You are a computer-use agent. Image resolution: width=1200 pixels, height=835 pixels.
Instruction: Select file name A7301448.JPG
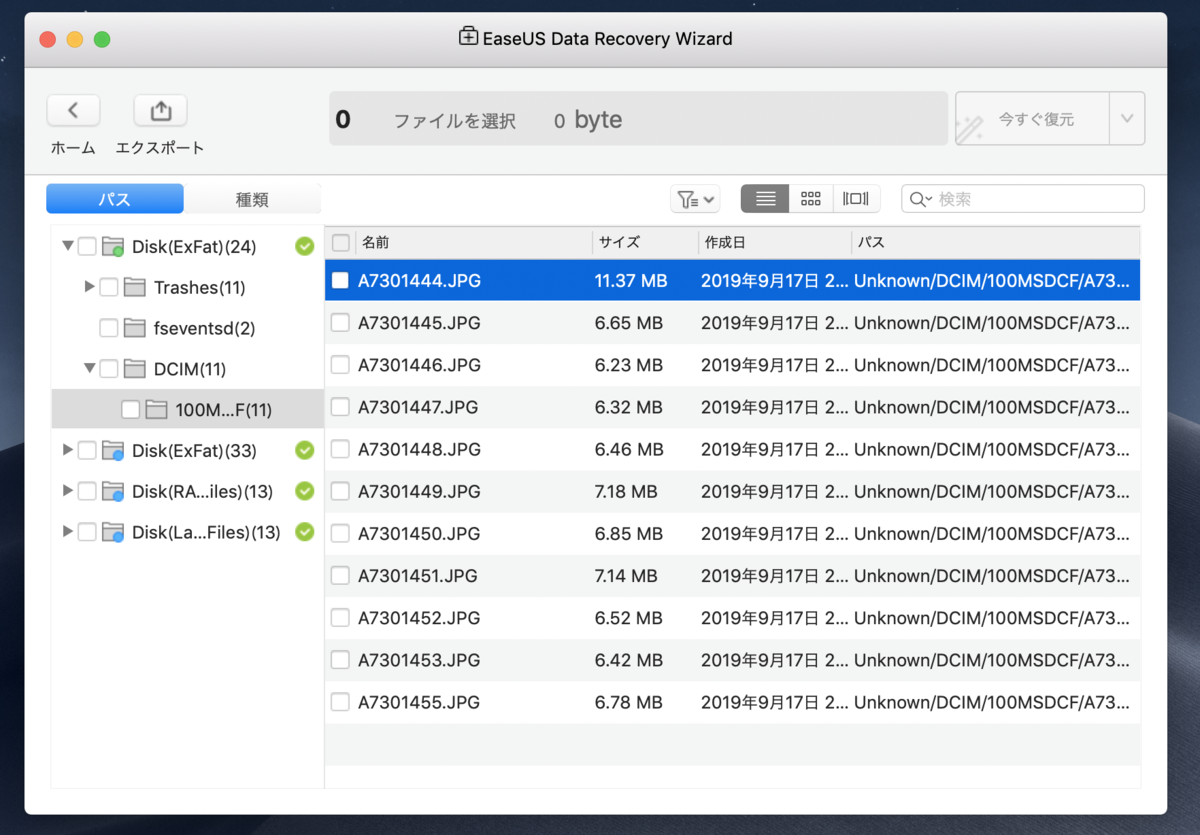[419, 450]
